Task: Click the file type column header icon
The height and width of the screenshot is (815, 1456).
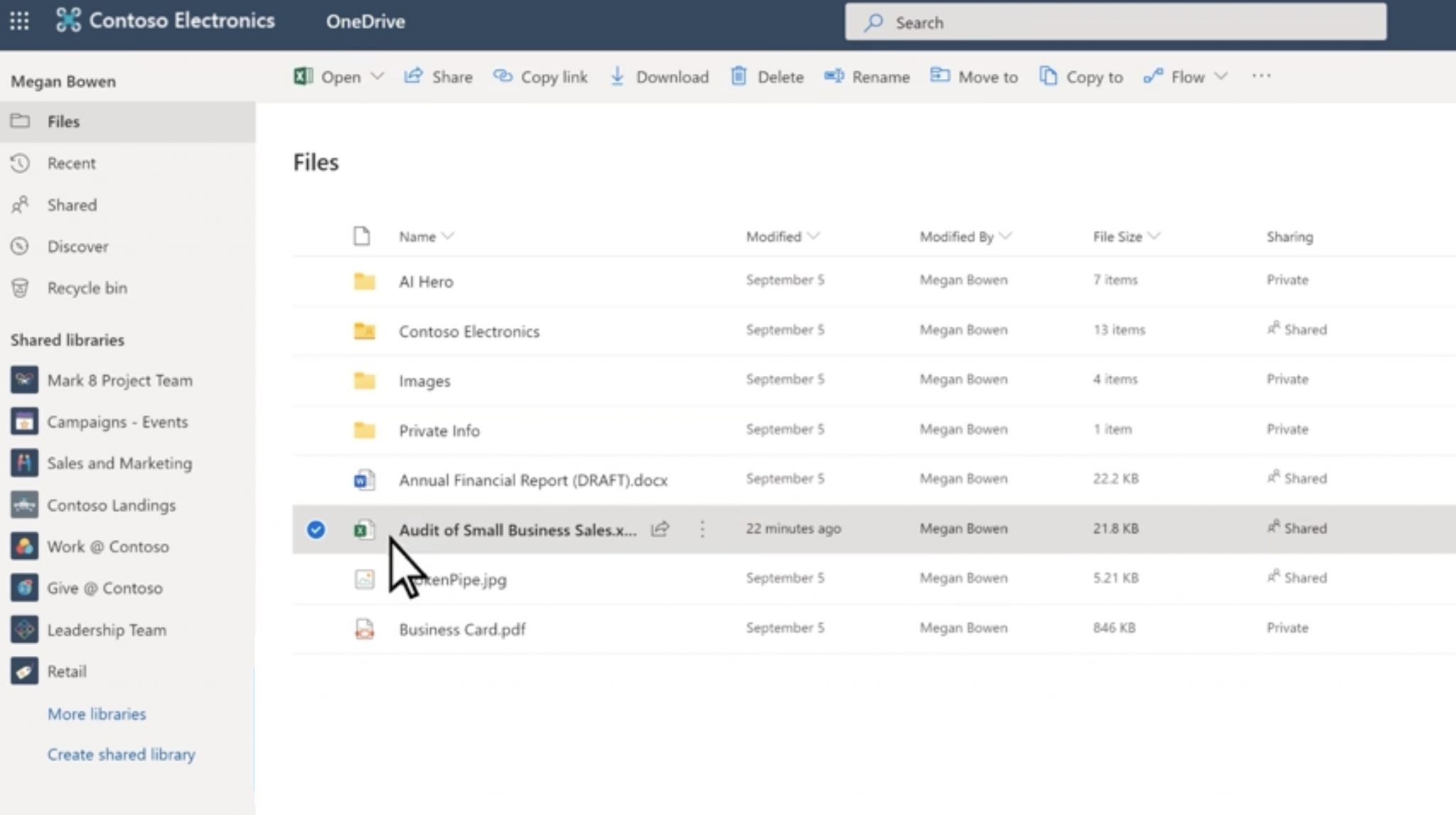Action: 362,236
